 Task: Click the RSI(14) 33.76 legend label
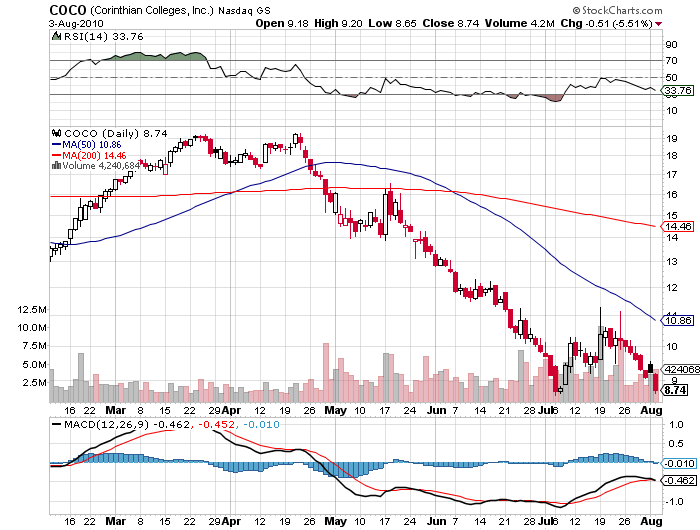click(x=104, y=37)
